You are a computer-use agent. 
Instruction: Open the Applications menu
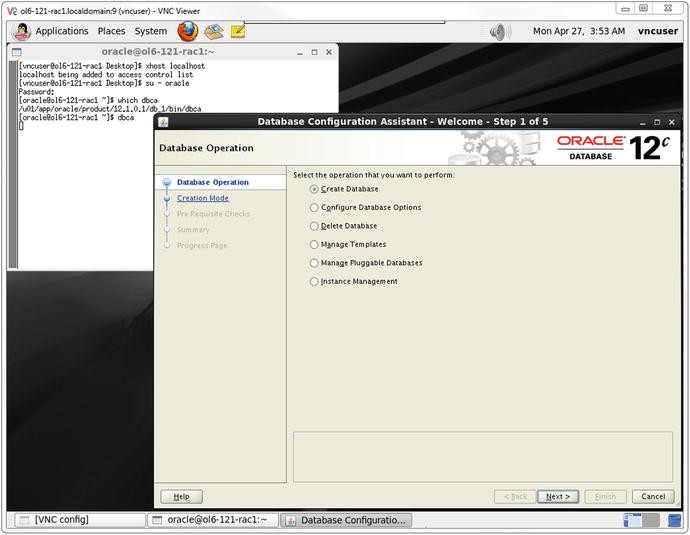[62, 31]
